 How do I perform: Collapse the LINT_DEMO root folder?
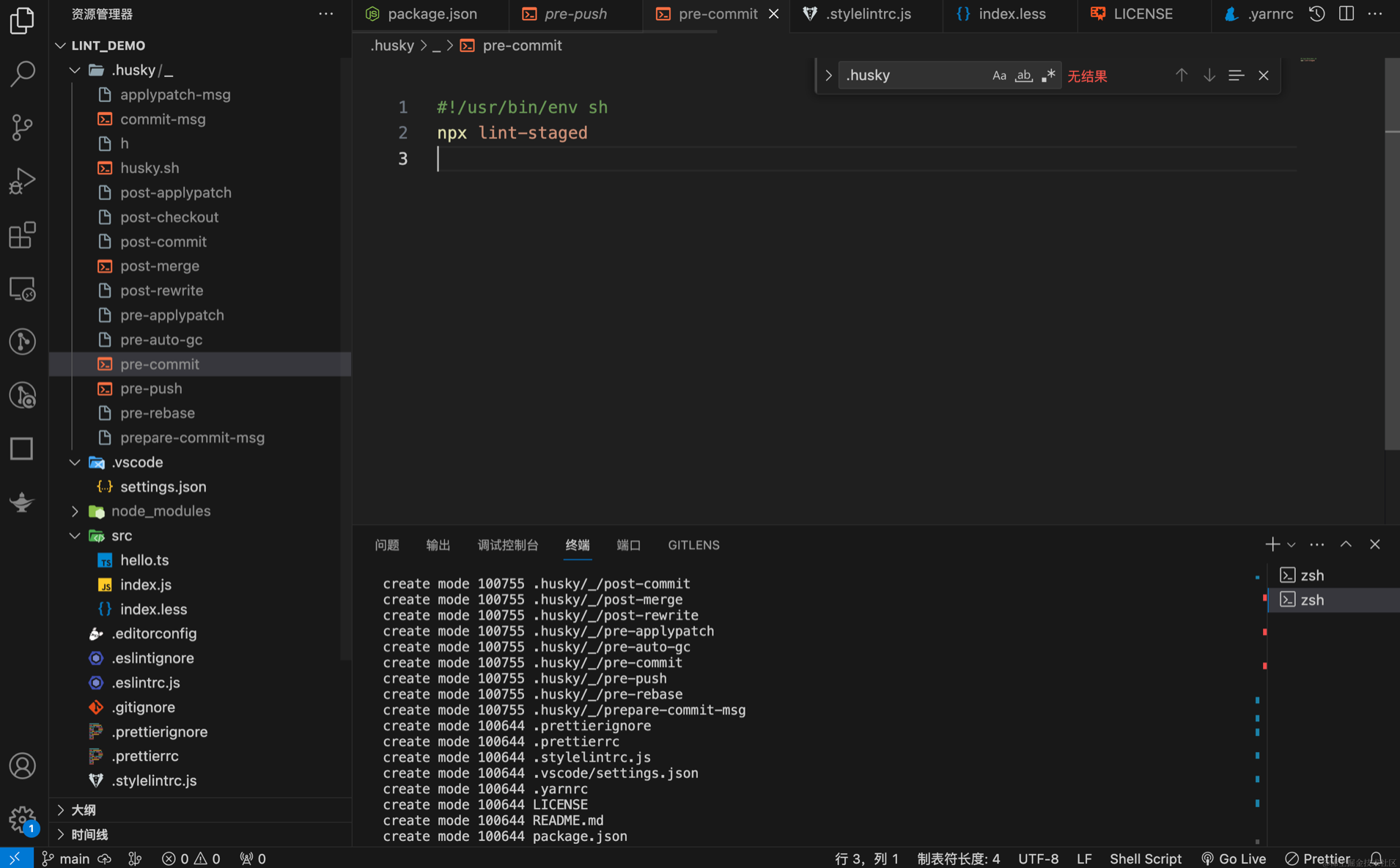[60, 45]
